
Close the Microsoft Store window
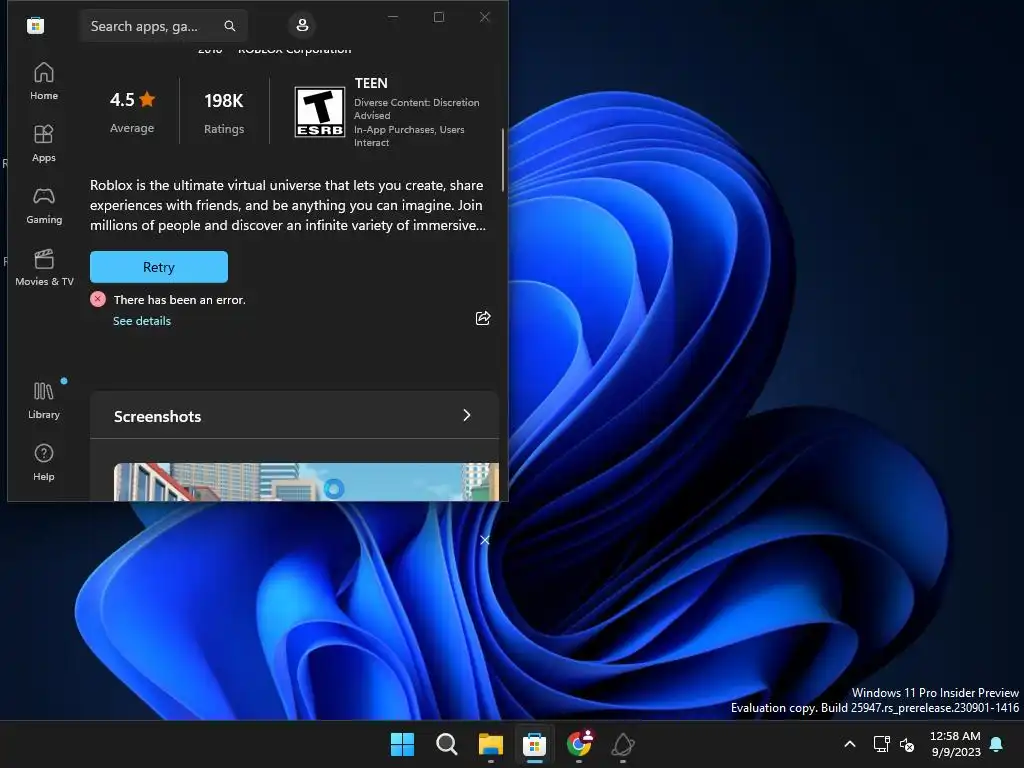coord(485,17)
